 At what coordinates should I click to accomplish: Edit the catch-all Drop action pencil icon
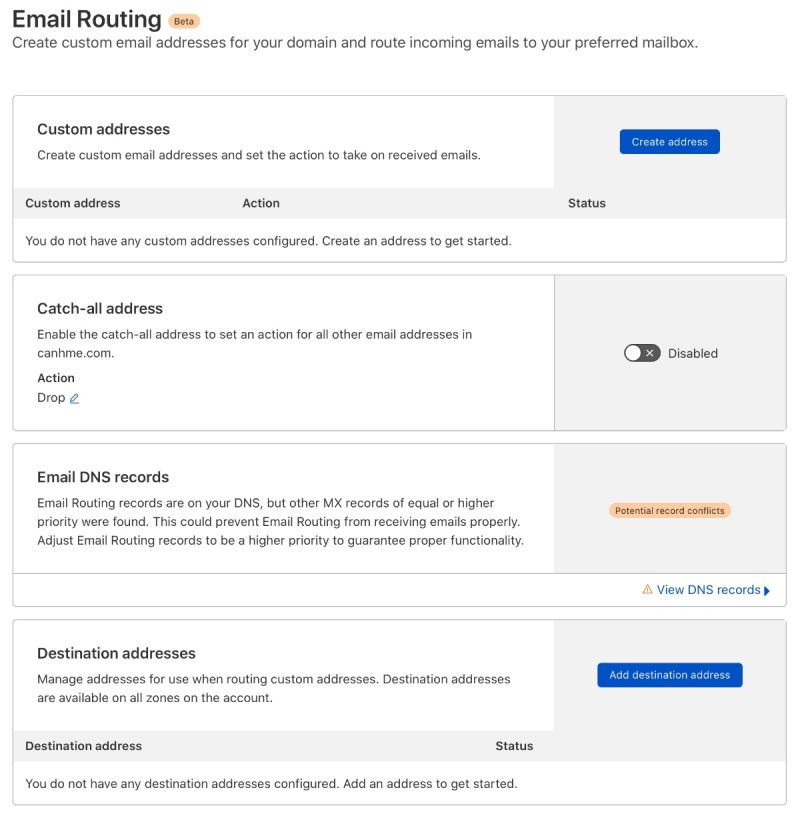74,398
